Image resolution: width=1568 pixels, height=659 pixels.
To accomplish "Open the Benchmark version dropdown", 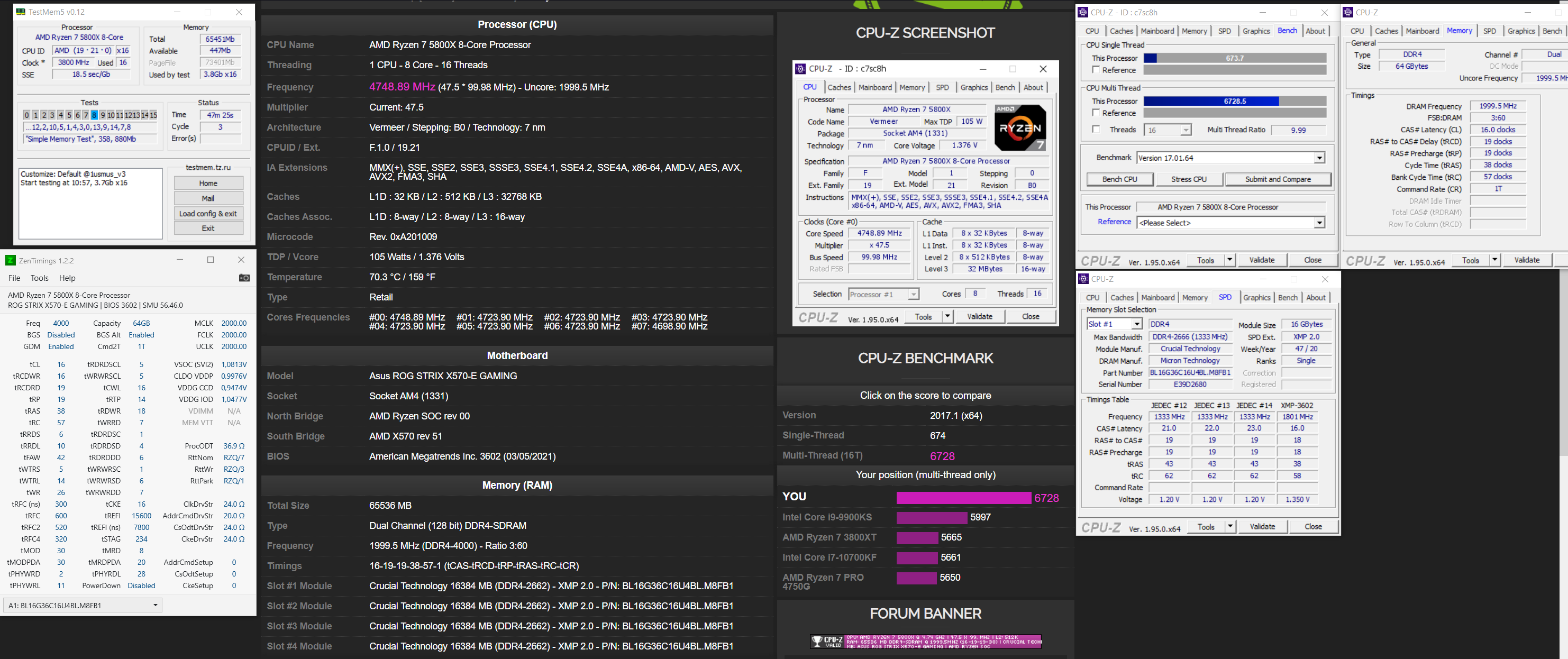I will coord(1318,158).
